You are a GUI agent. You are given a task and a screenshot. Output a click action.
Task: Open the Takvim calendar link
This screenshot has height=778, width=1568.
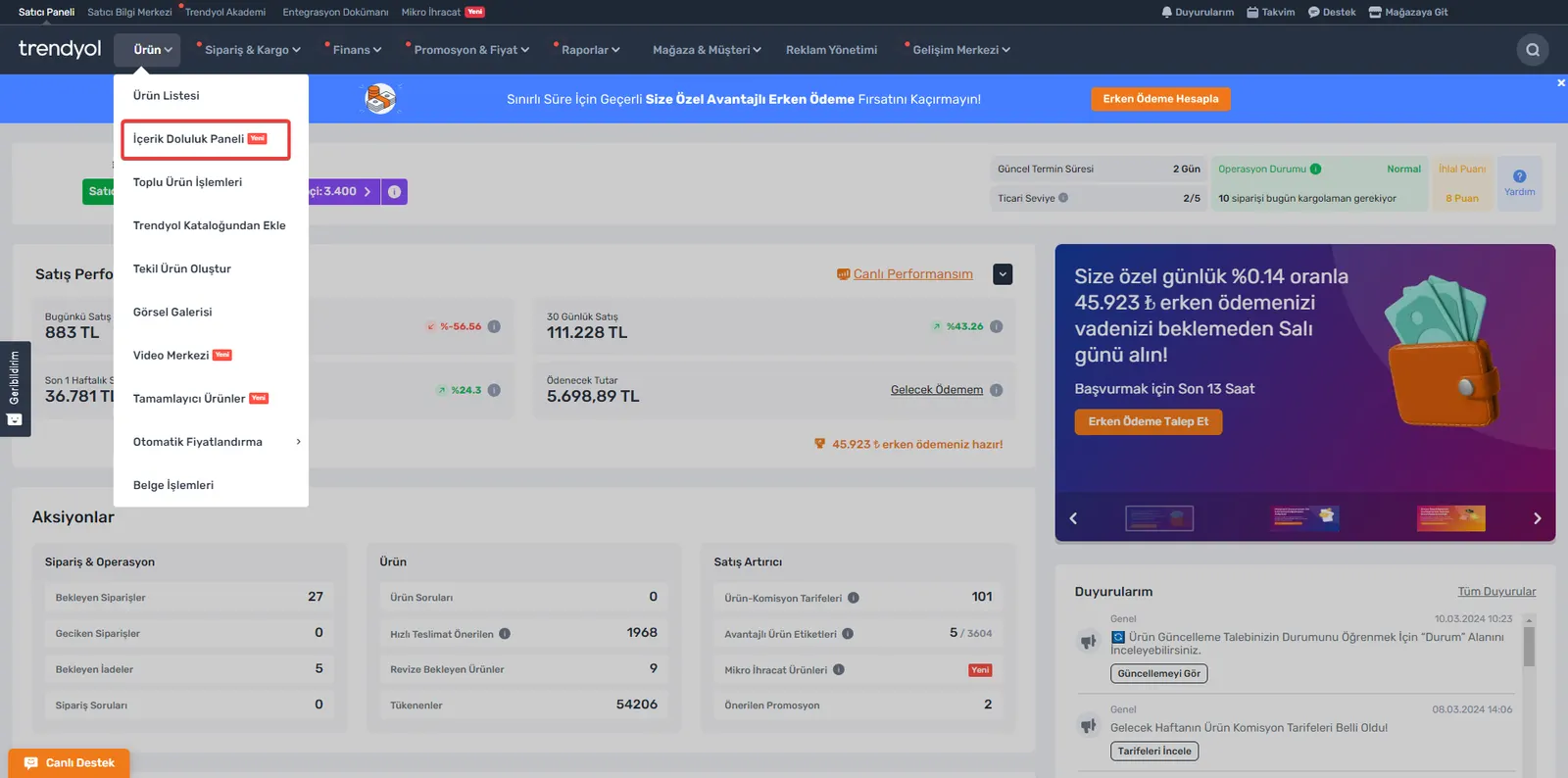coord(1270,12)
